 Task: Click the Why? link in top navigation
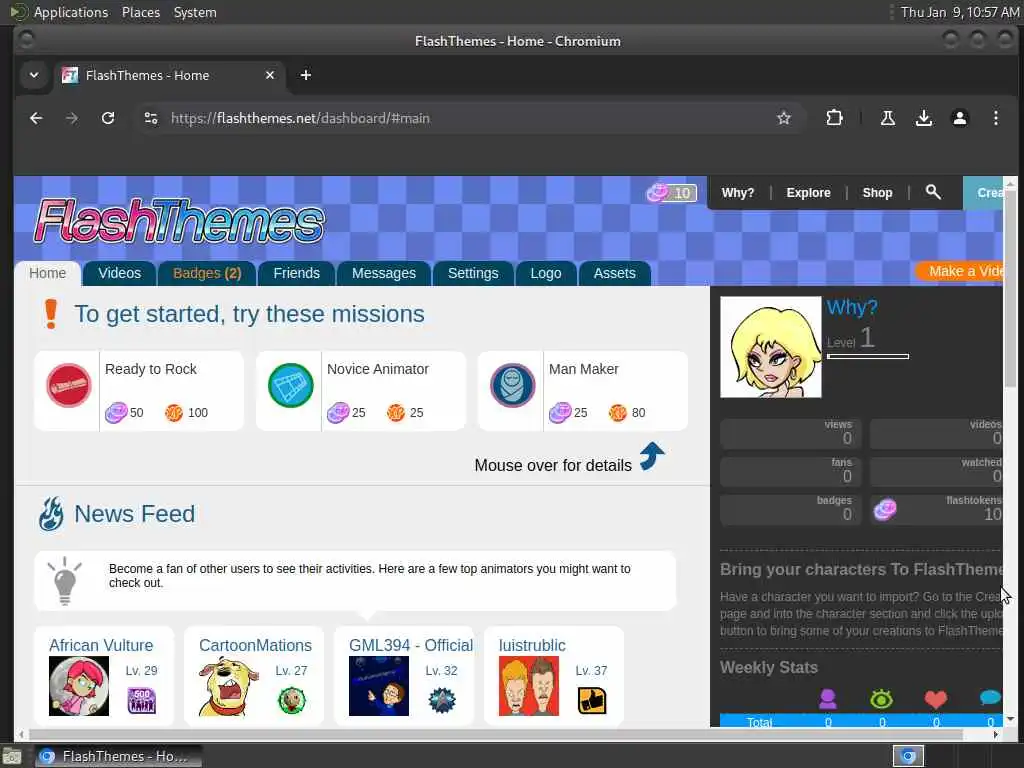[738, 193]
